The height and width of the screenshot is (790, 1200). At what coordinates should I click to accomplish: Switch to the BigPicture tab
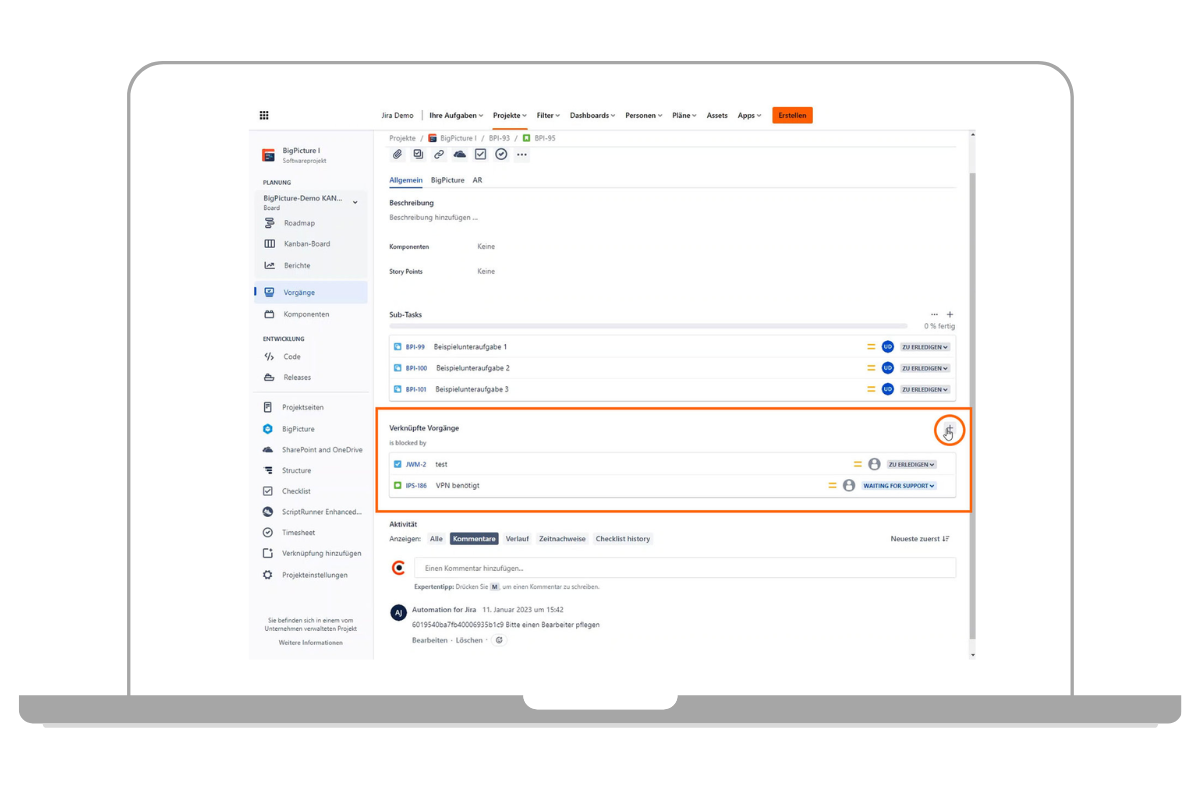click(447, 180)
